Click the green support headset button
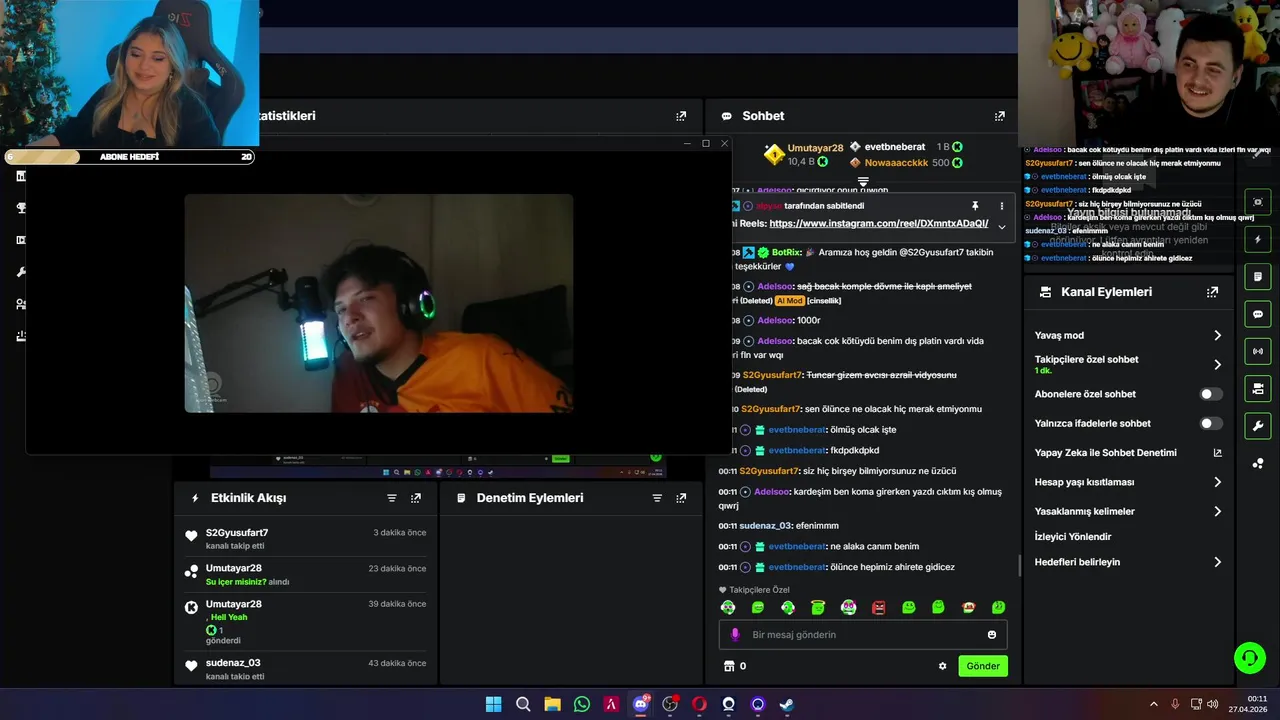Image resolution: width=1280 pixels, height=720 pixels. click(x=1249, y=657)
